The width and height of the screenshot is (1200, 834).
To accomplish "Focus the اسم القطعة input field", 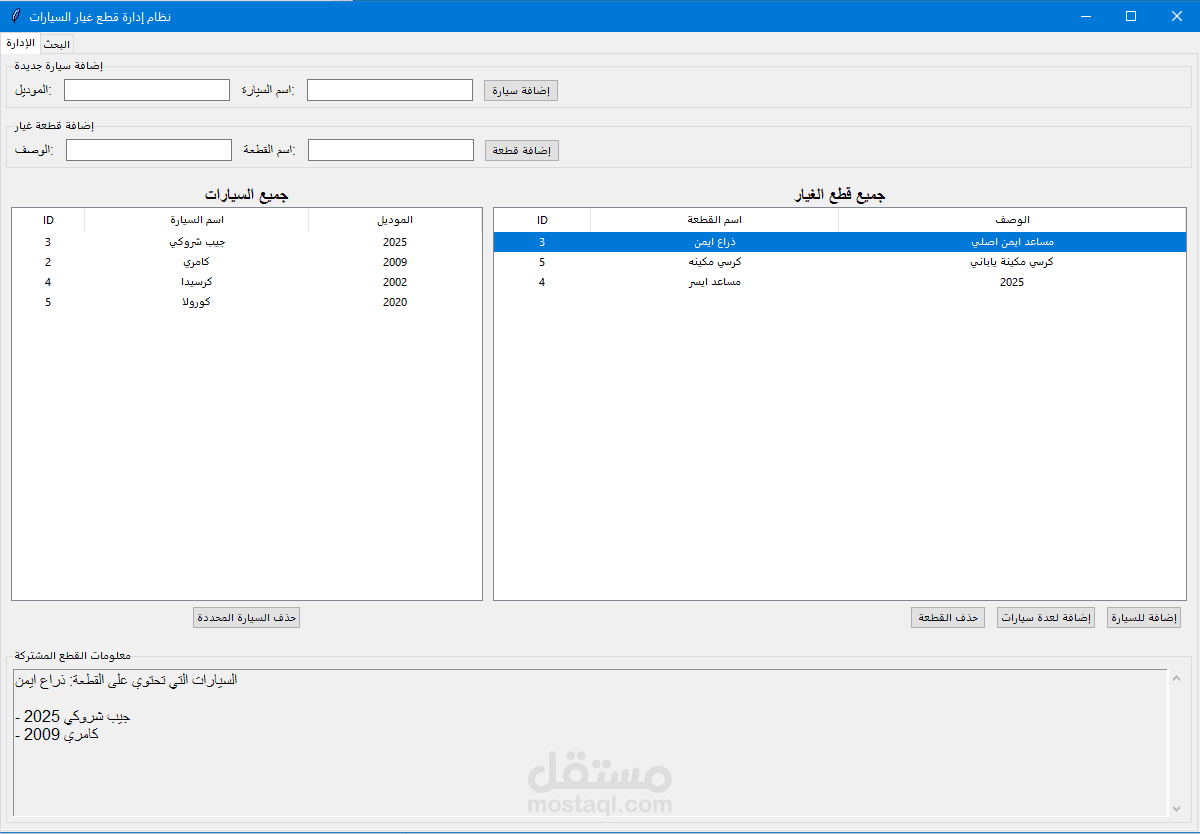I will [x=391, y=150].
